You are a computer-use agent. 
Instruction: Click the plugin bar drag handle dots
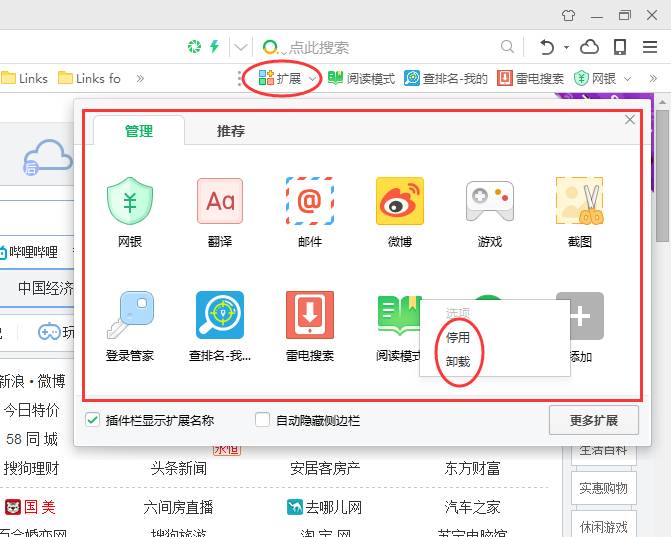pyautogui.click(x=239, y=79)
